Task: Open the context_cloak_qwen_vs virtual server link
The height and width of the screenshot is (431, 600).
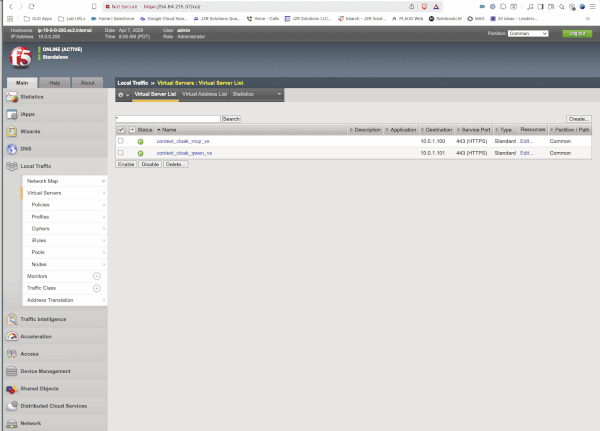Action: [x=184, y=153]
